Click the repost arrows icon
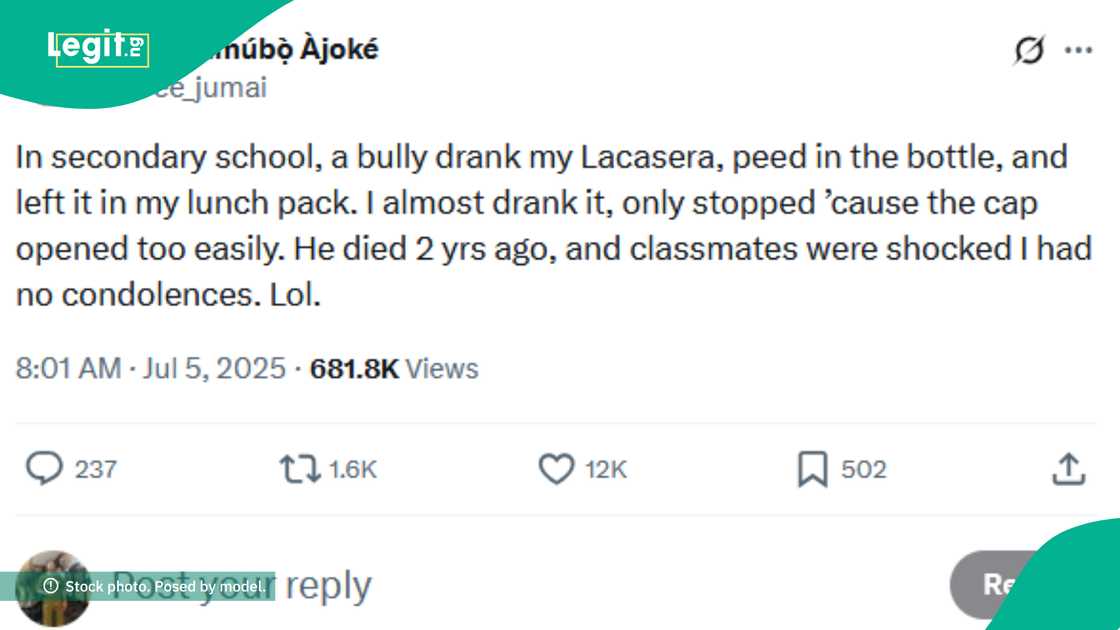 (299, 468)
